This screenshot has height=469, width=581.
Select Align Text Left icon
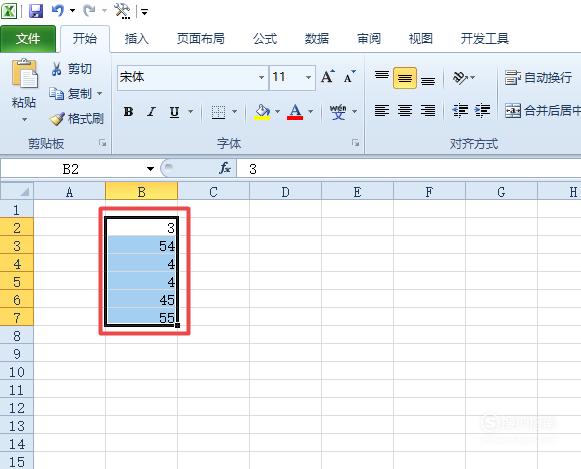(382, 110)
